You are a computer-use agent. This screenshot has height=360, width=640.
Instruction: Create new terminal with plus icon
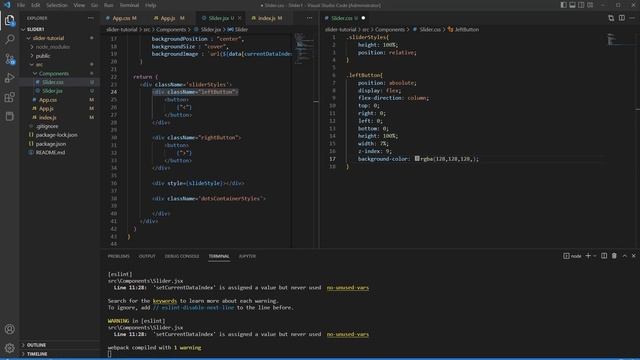point(588,256)
